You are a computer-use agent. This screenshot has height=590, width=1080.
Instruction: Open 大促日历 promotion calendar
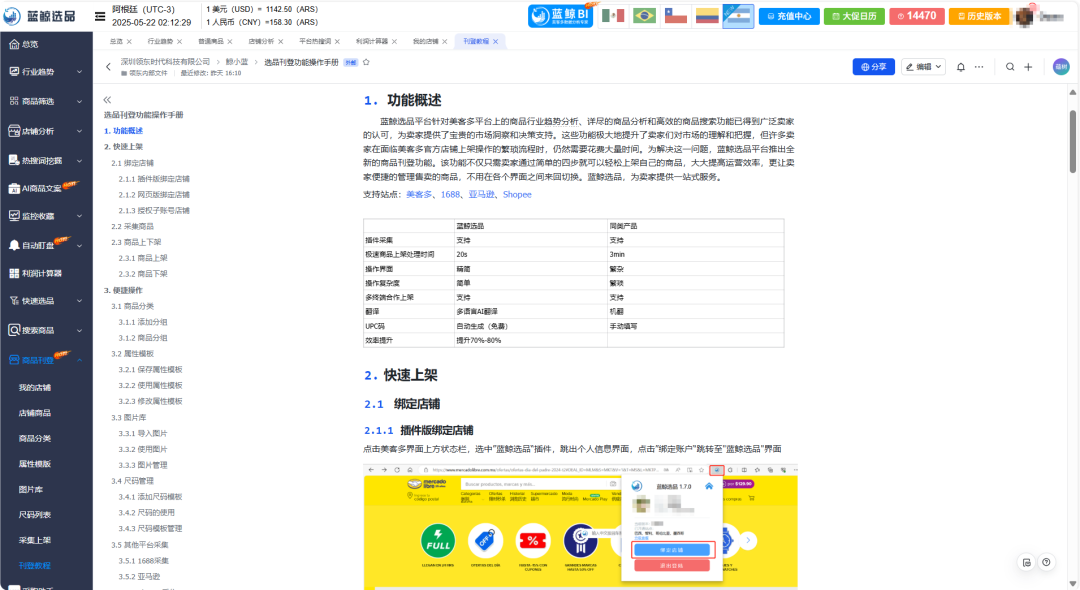(x=854, y=16)
